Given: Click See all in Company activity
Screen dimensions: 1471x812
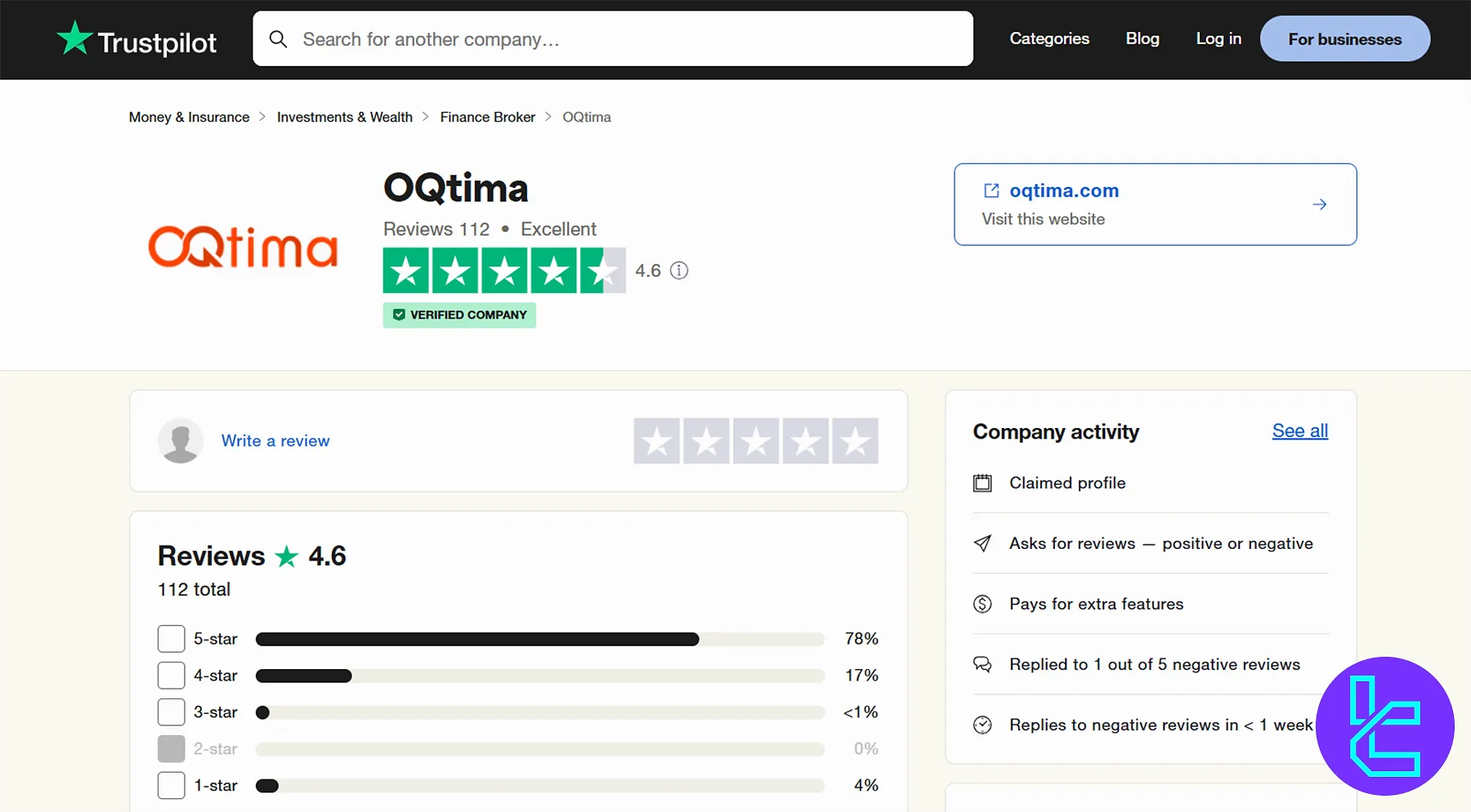Looking at the screenshot, I should (x=1300, y=431).
